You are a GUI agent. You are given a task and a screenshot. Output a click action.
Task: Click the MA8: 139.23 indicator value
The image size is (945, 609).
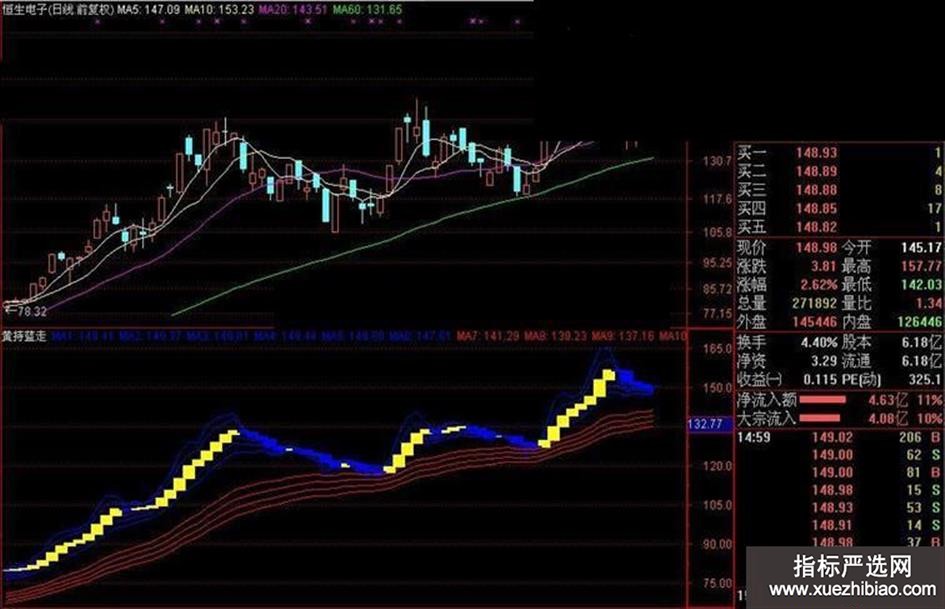[555, 336]
